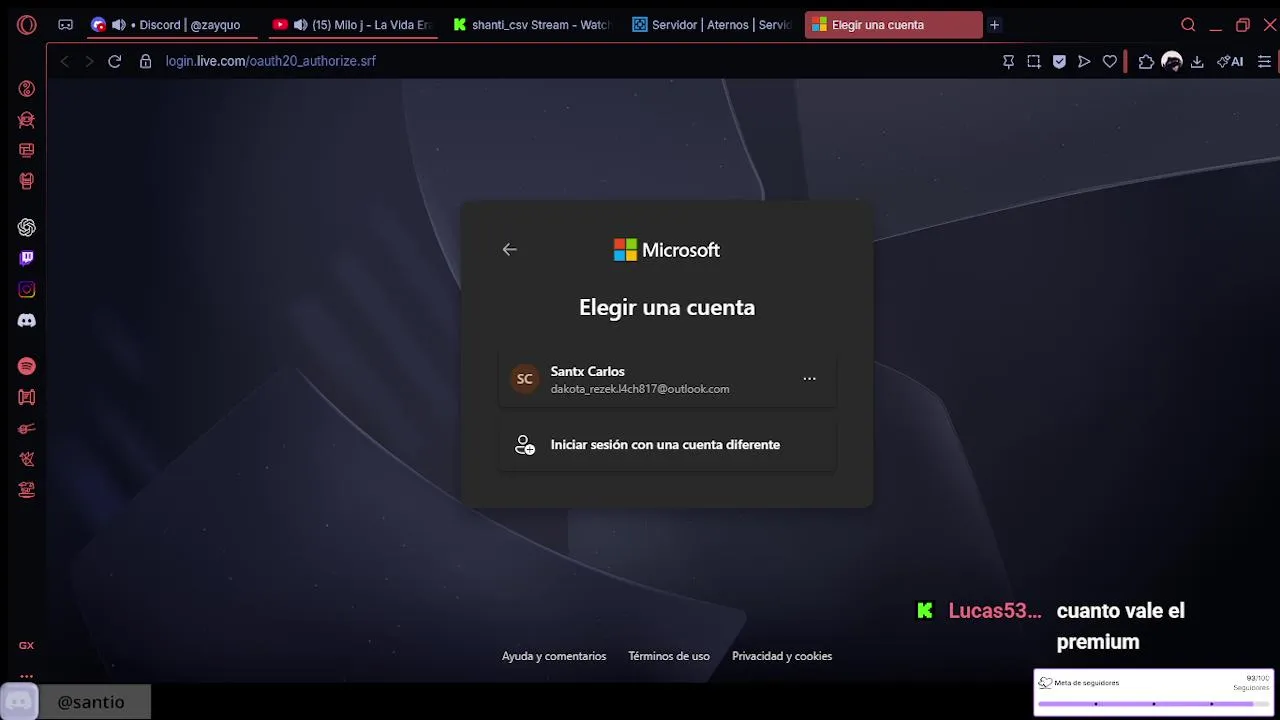This screenshot has height=720, width=1280.
Task: Open the downloads icon
Action: click(1197, 62)
